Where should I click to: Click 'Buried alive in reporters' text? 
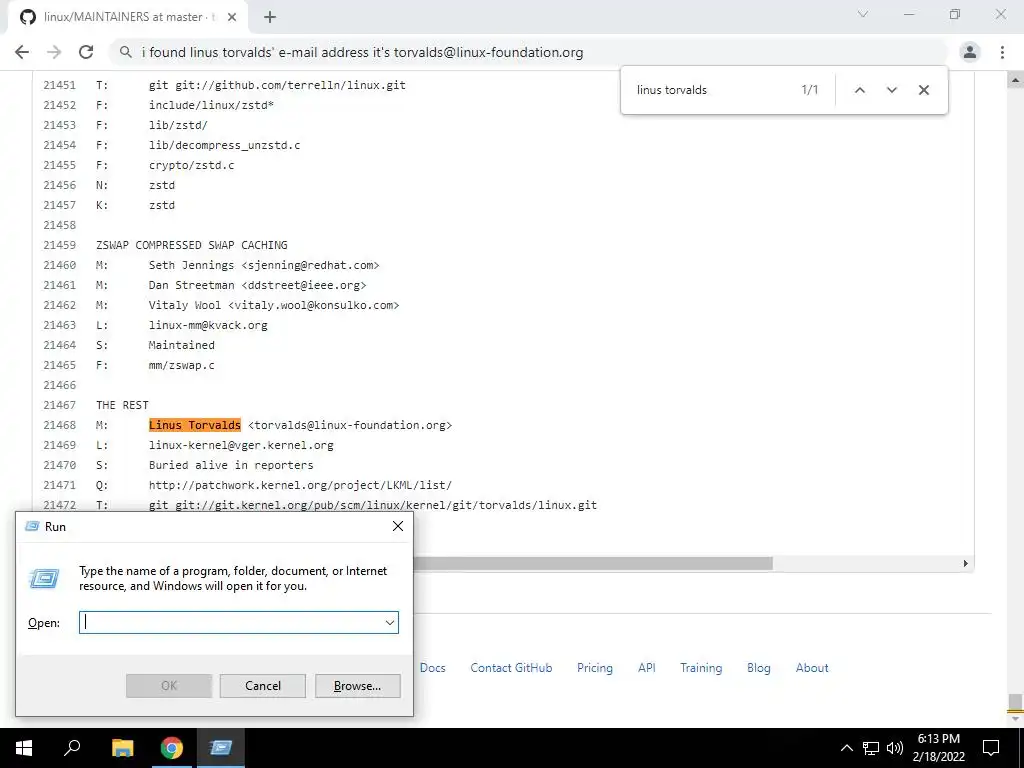(x=231, y=465)
